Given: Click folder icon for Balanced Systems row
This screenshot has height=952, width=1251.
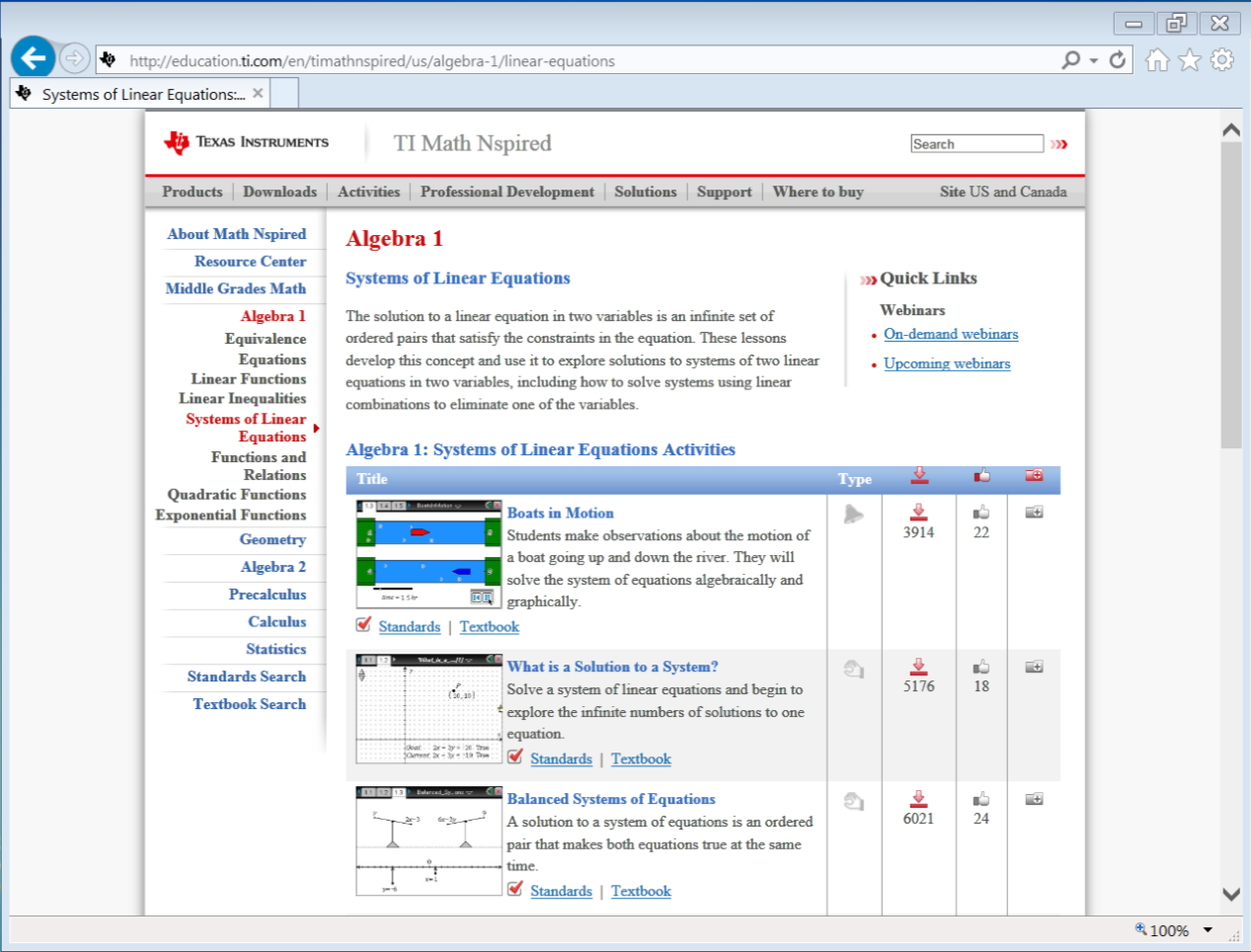Looking at the screenshot, I should [x=1034, y=799].
